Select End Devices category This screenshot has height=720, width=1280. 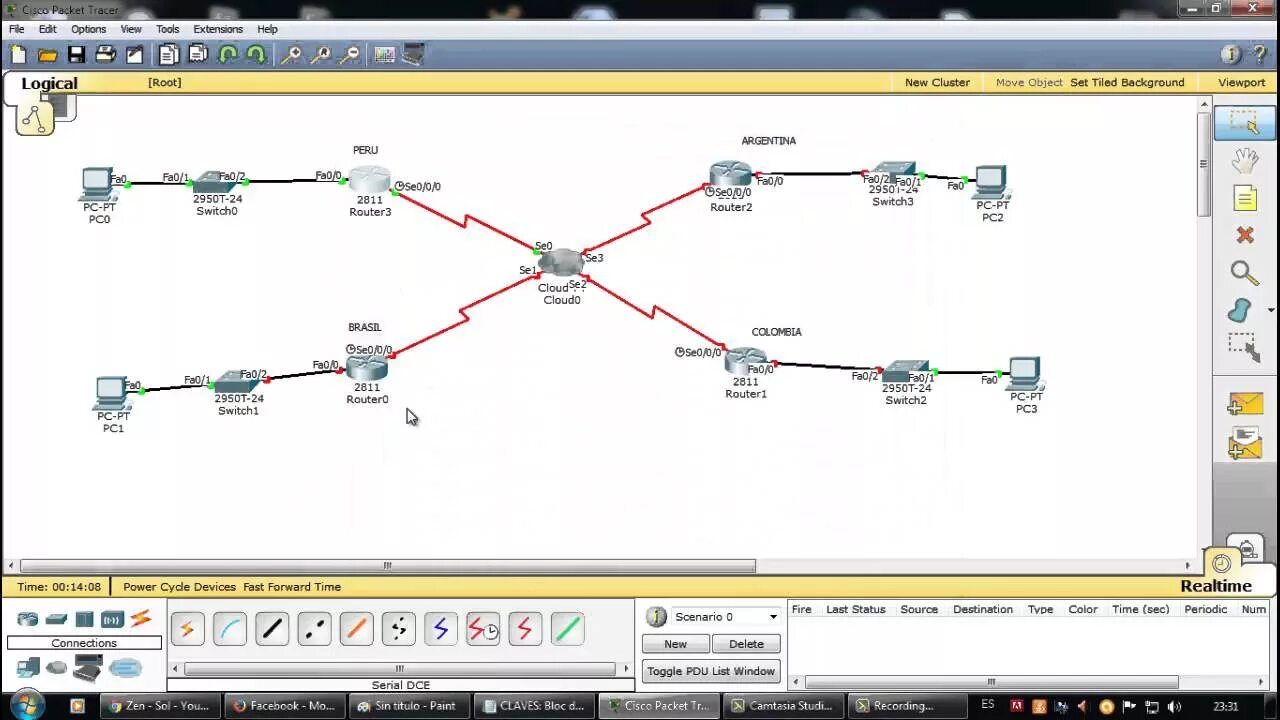[x=27, y=667]
